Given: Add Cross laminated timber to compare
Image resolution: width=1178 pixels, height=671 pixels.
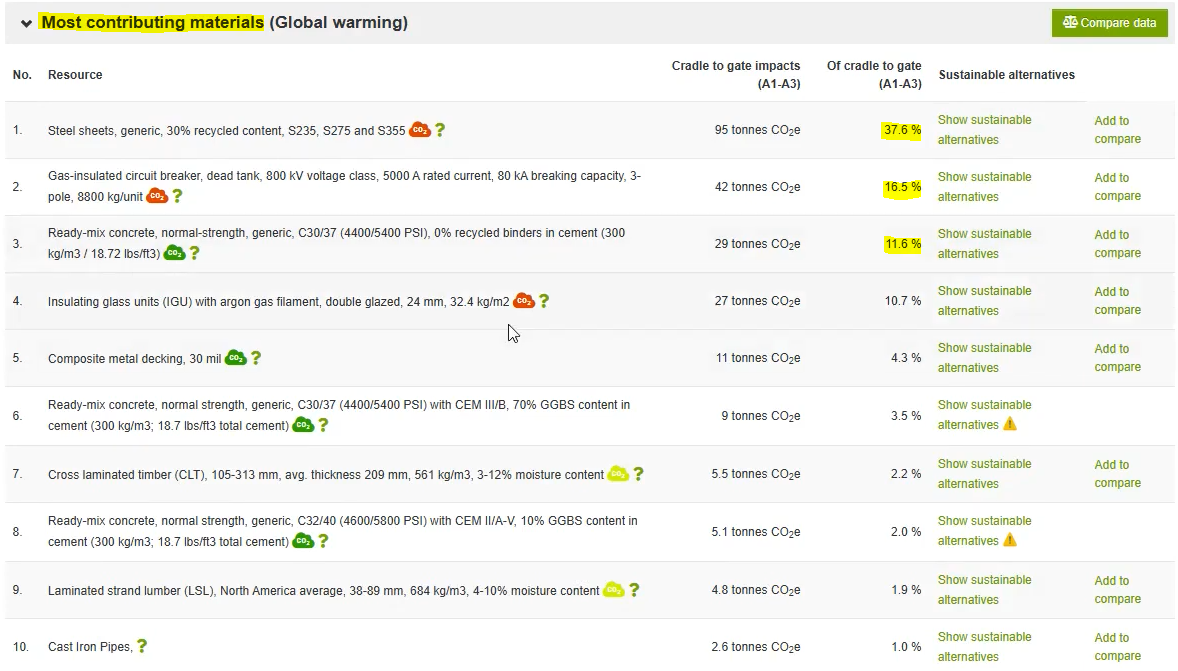Looking at the screenshot, I should (1117, 474).
